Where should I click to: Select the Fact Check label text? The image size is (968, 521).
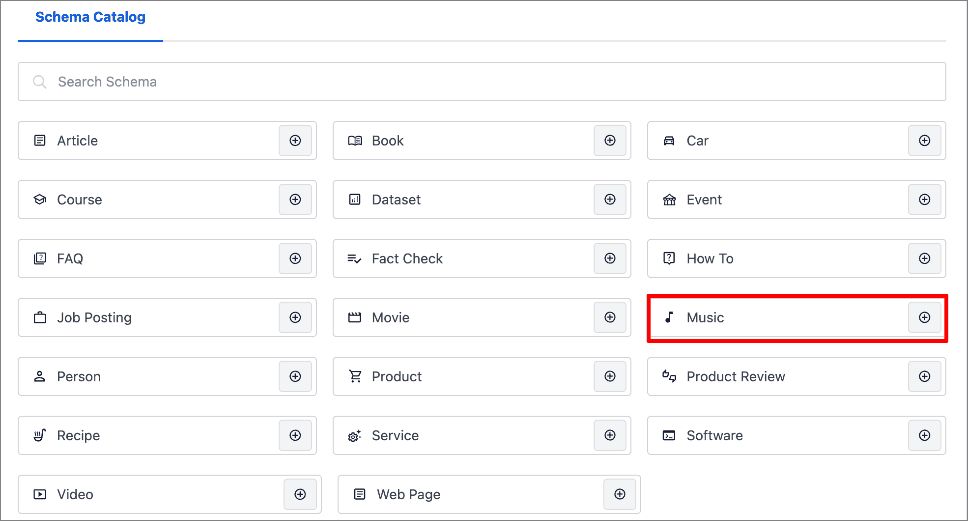coord(407,259)
